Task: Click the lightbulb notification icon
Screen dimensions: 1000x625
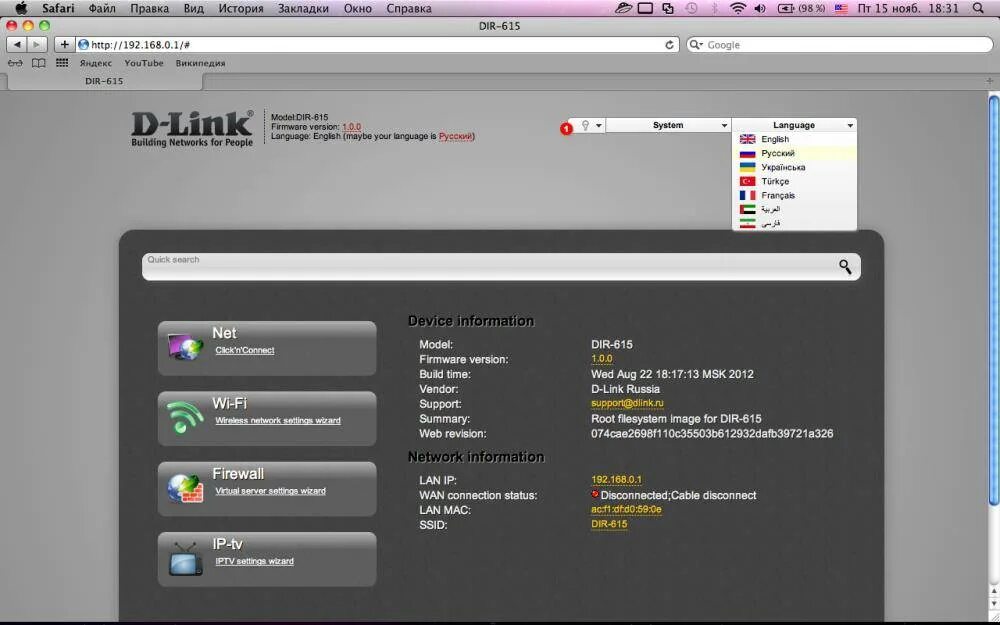Action: point(585,126)
